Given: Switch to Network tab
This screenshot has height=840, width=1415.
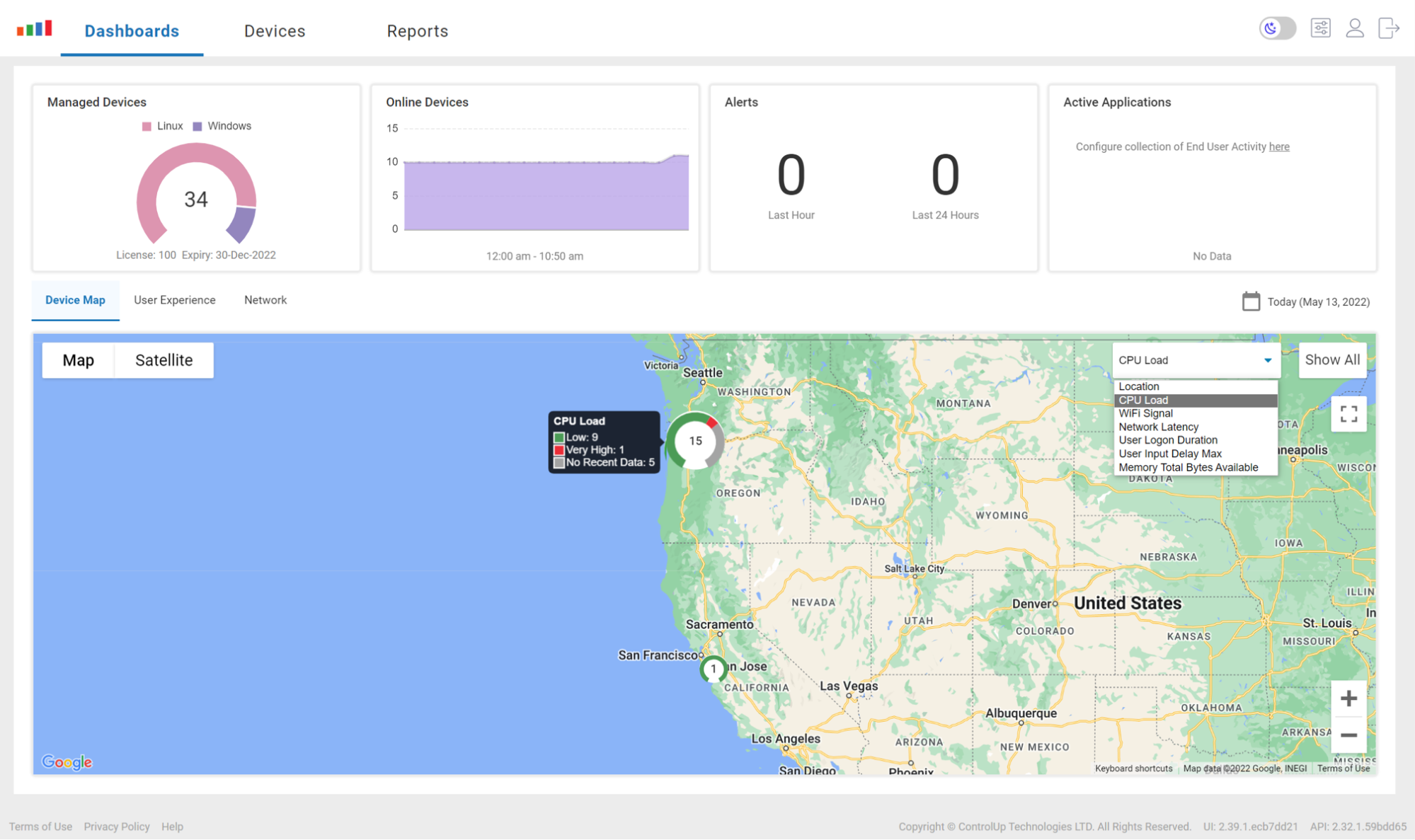Looking at the screenshot, I should [x=265, y=300].
